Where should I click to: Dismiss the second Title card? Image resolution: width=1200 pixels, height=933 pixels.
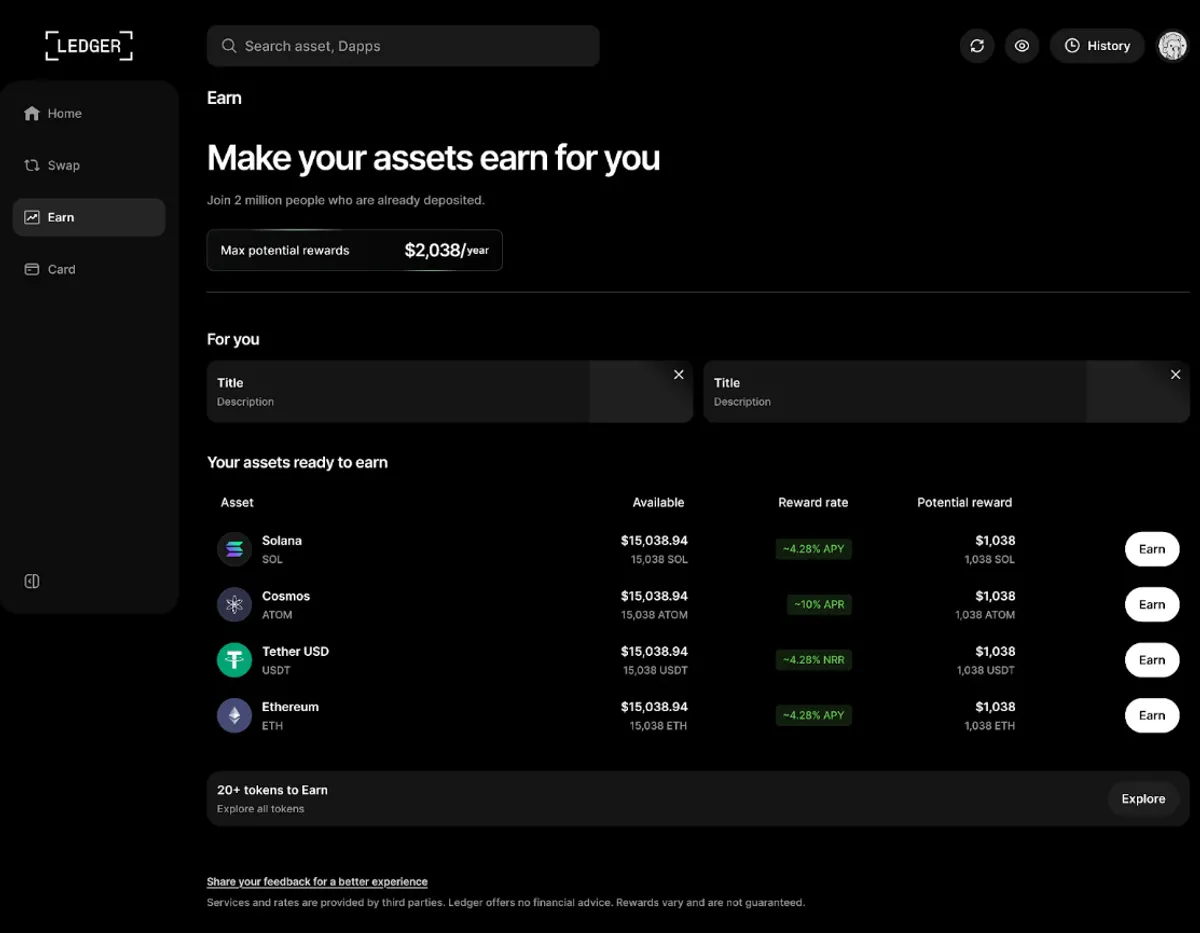pyautogui.click(x=1175, y=375)
